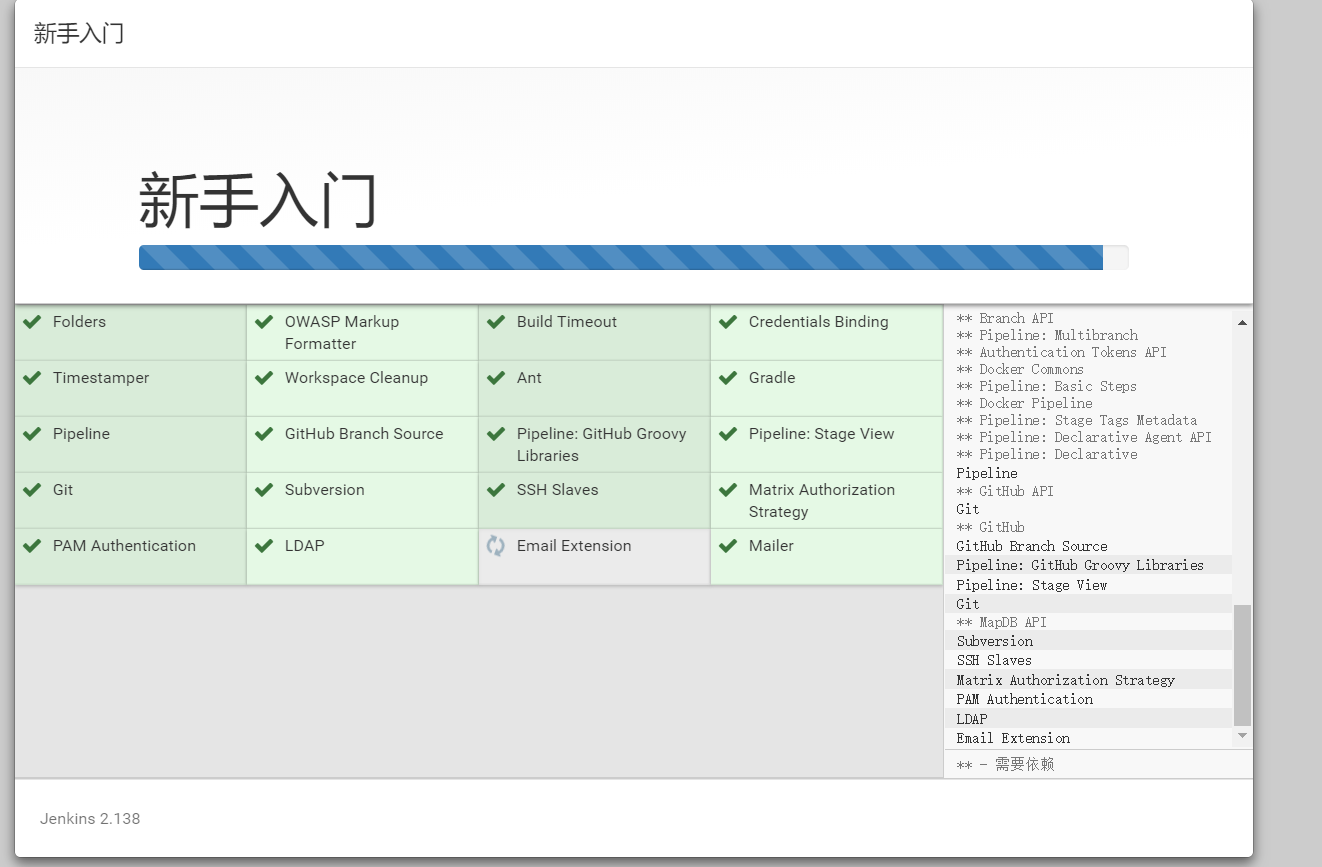Click 'Pipeline: GitHub Groovy Libraries' log line
The image size is (1322, 867).
1080,565
